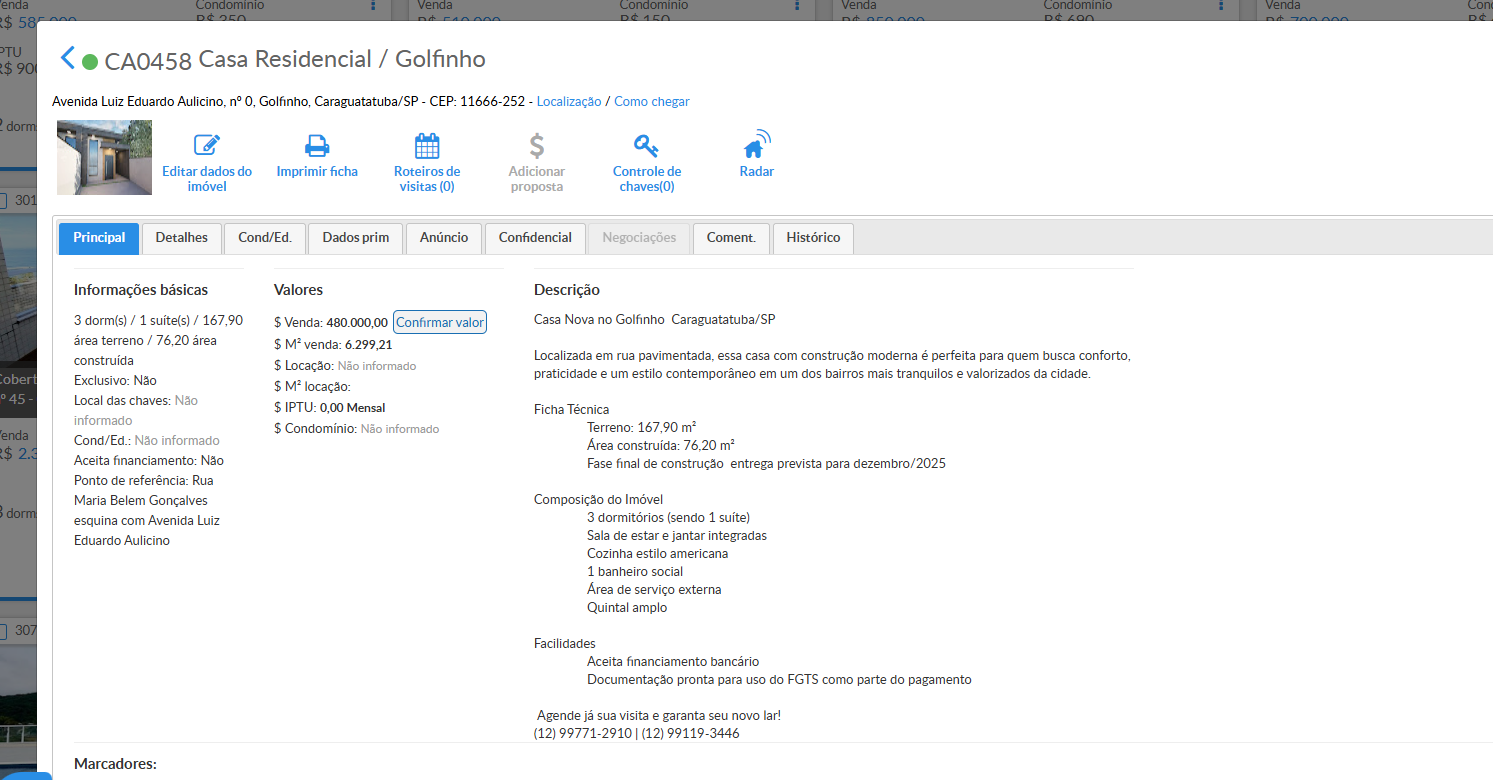Click the text Exclusivo: Não

click(x=115, y=380)
